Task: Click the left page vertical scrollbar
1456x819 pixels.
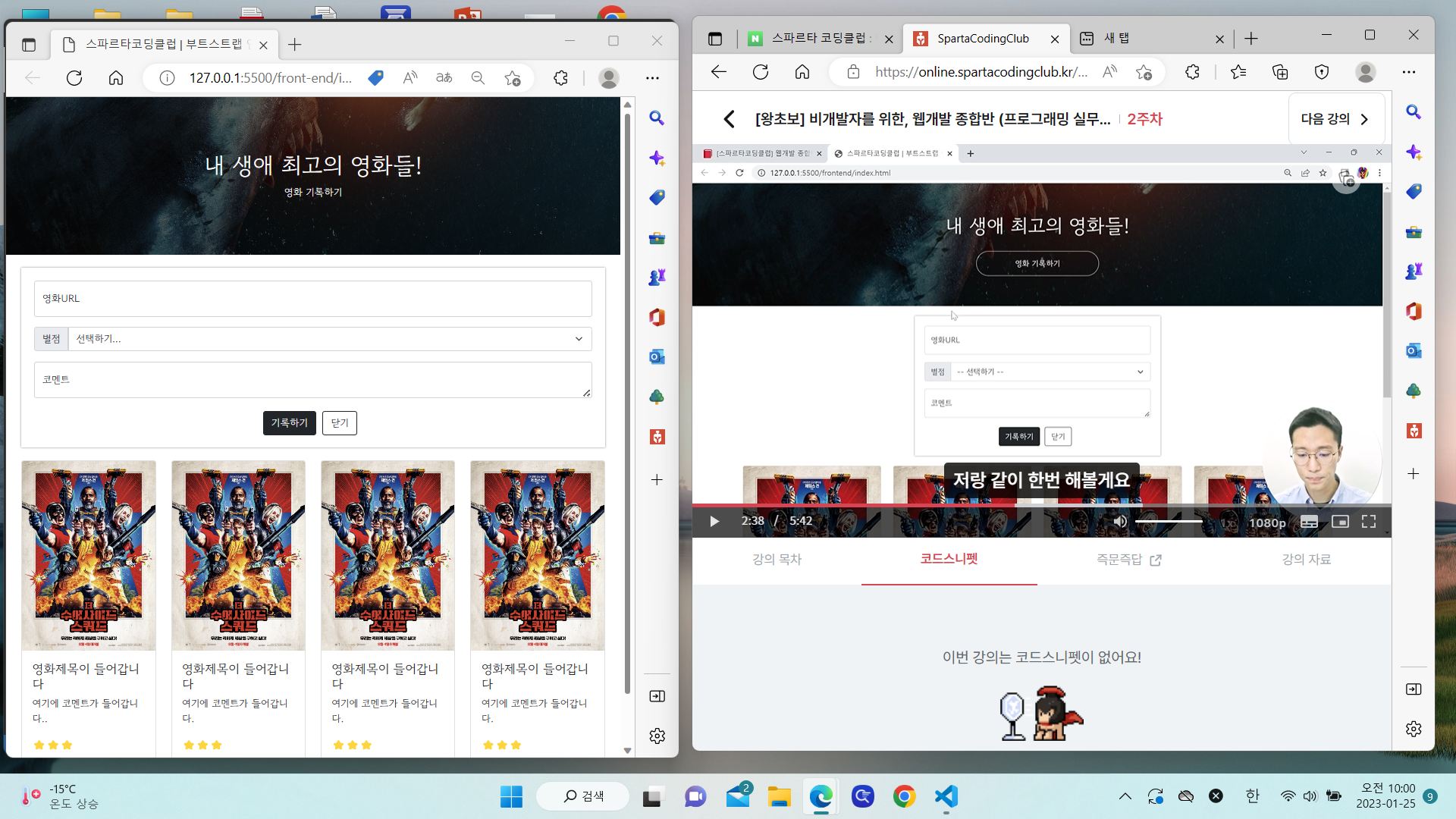Action: coord(627,402)
